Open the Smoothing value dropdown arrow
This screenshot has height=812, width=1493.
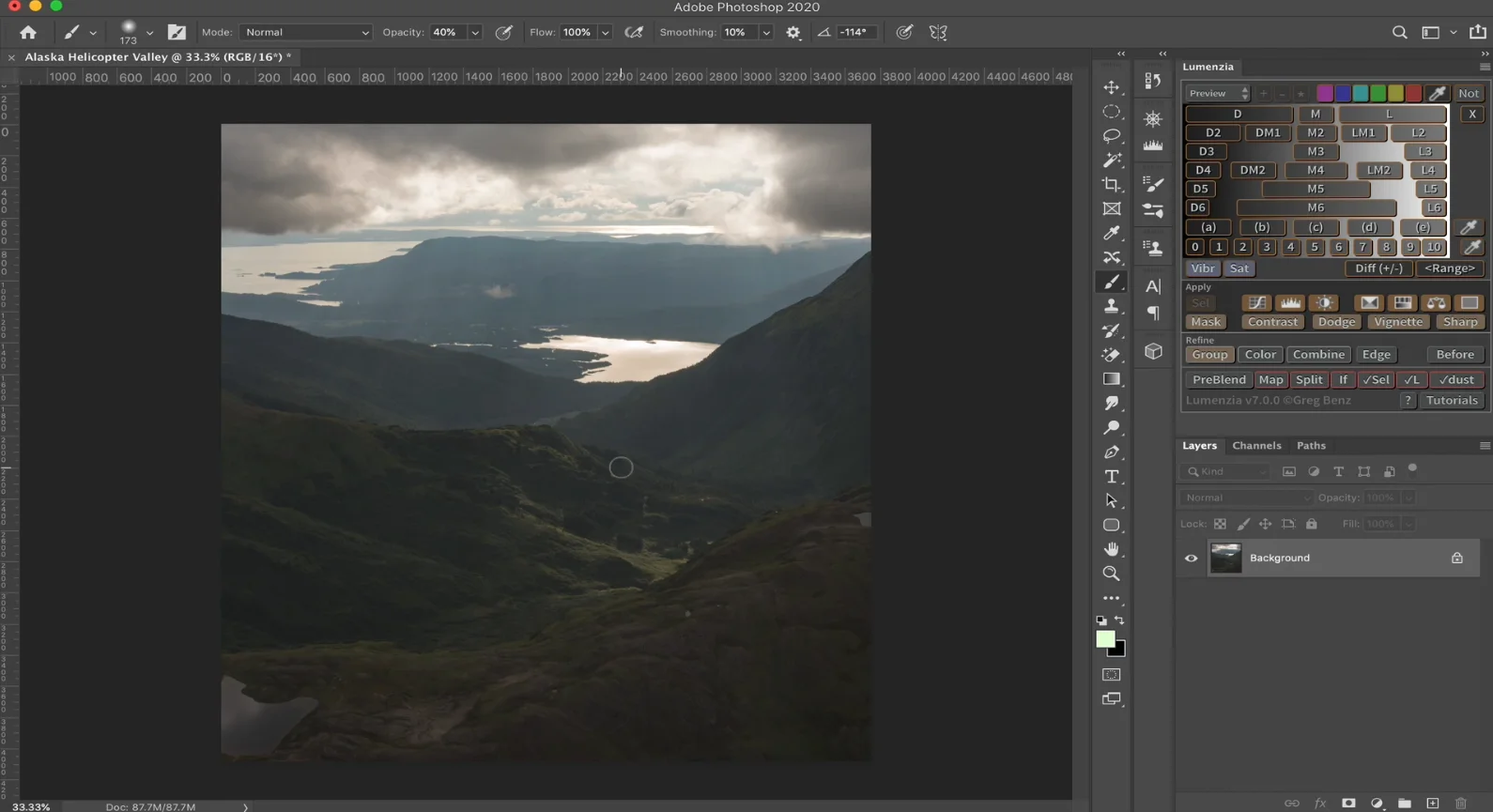766,32
